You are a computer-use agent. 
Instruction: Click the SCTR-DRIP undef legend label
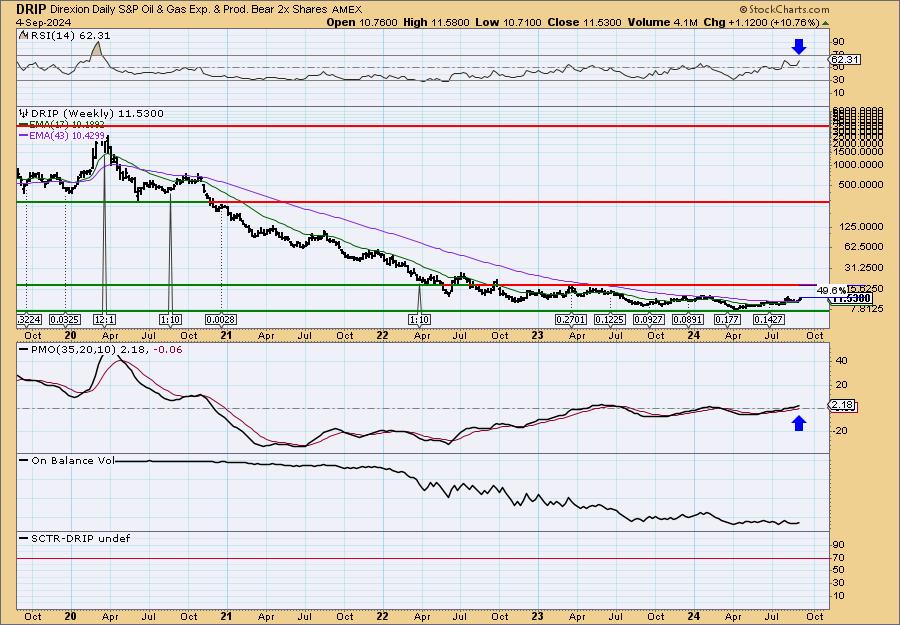coord(80,538)
